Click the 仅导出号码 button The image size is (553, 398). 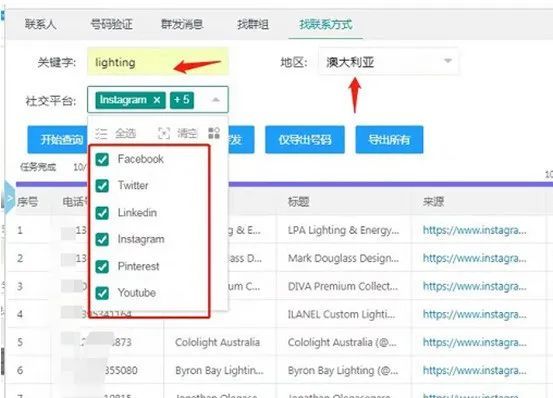pyautogui.click(x=305, y=140)
